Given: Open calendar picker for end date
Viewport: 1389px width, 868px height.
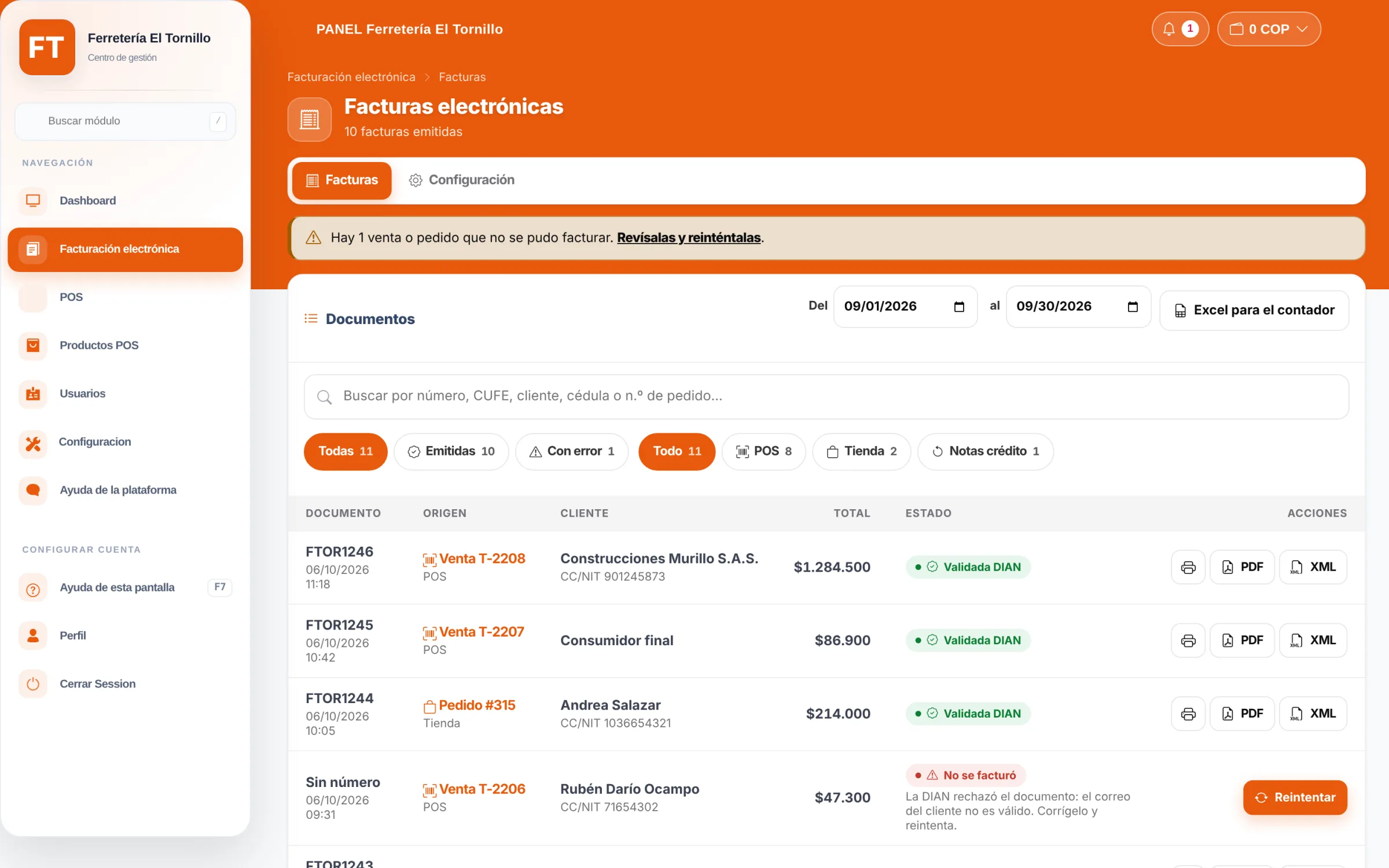Looking at the screenshot, I should (x=1133, y=307).
